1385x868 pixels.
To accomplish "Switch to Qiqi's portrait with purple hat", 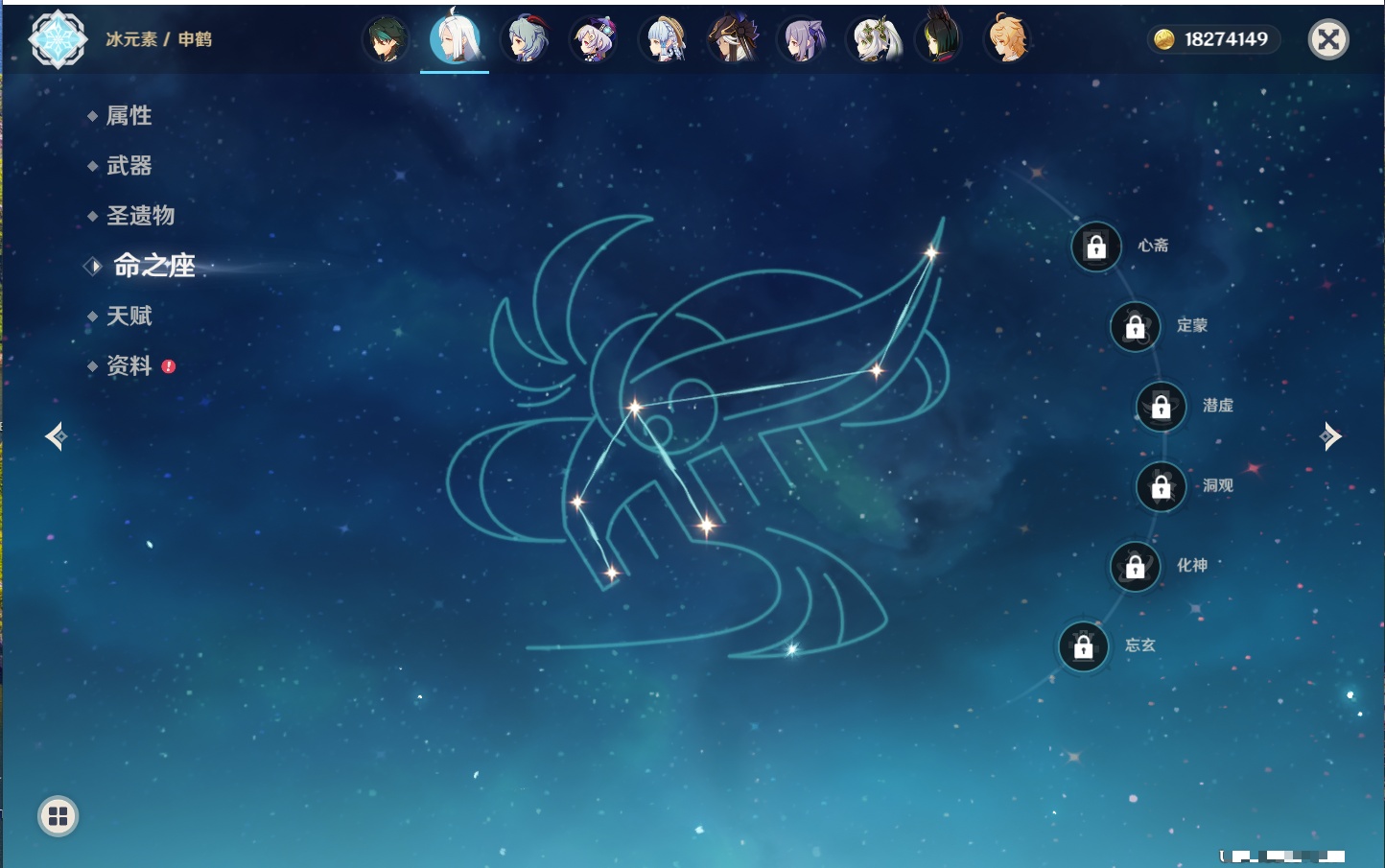I will (594, 39).
